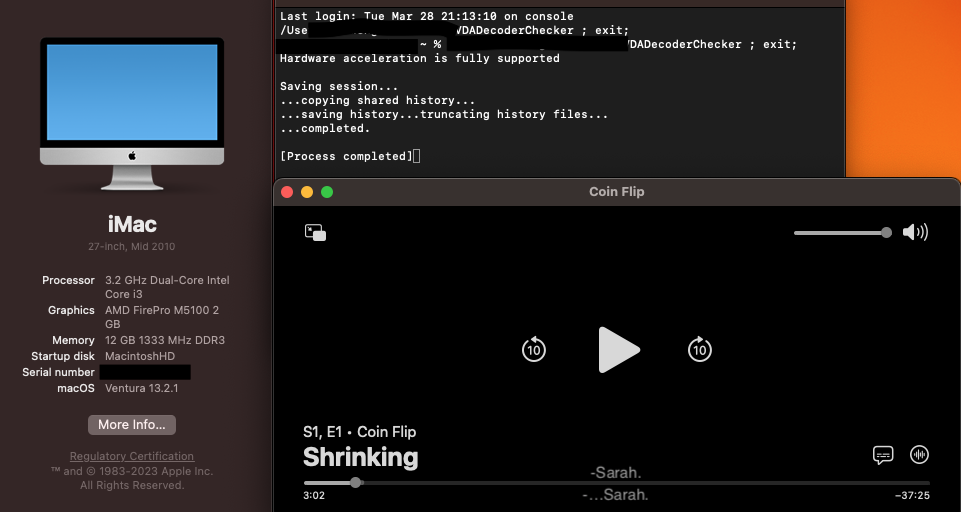Click the Serial number label
The image size is (961, 512).
click(x=58, y=372)
